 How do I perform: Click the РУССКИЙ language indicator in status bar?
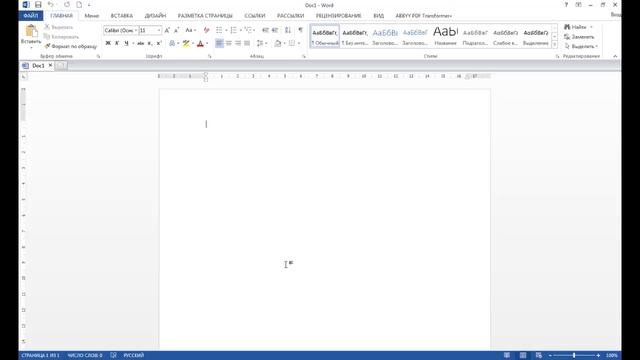click(133, 355)
